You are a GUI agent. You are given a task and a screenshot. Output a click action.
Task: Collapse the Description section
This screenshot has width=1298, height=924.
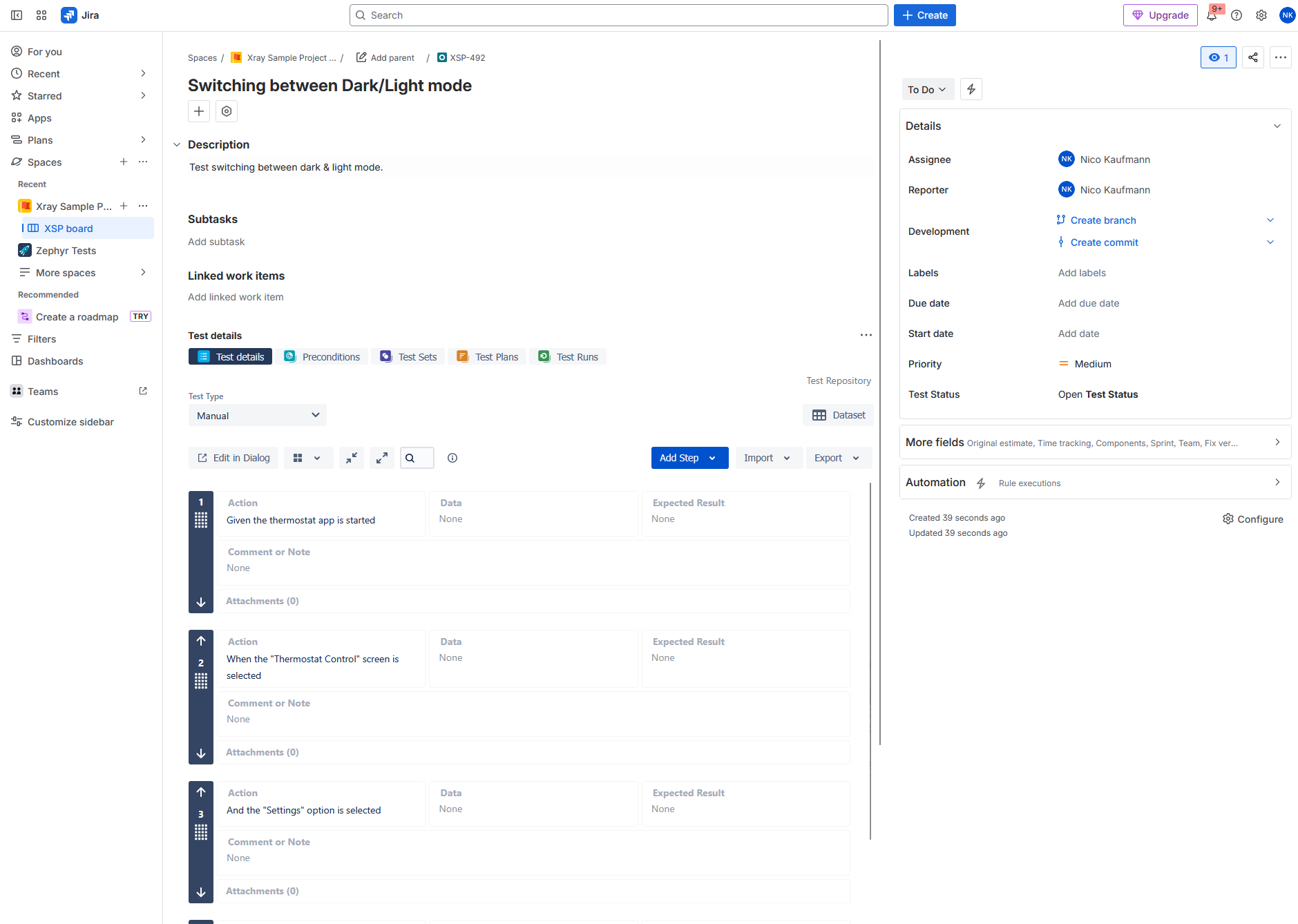[177, 145]
